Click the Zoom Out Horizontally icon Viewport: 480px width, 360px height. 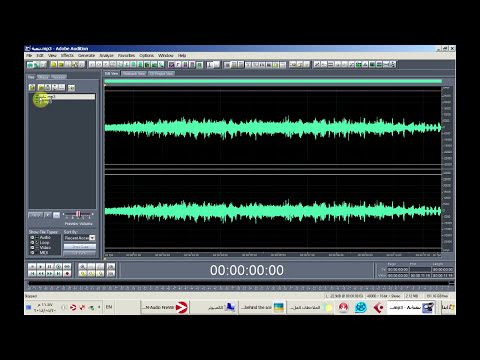91,266
